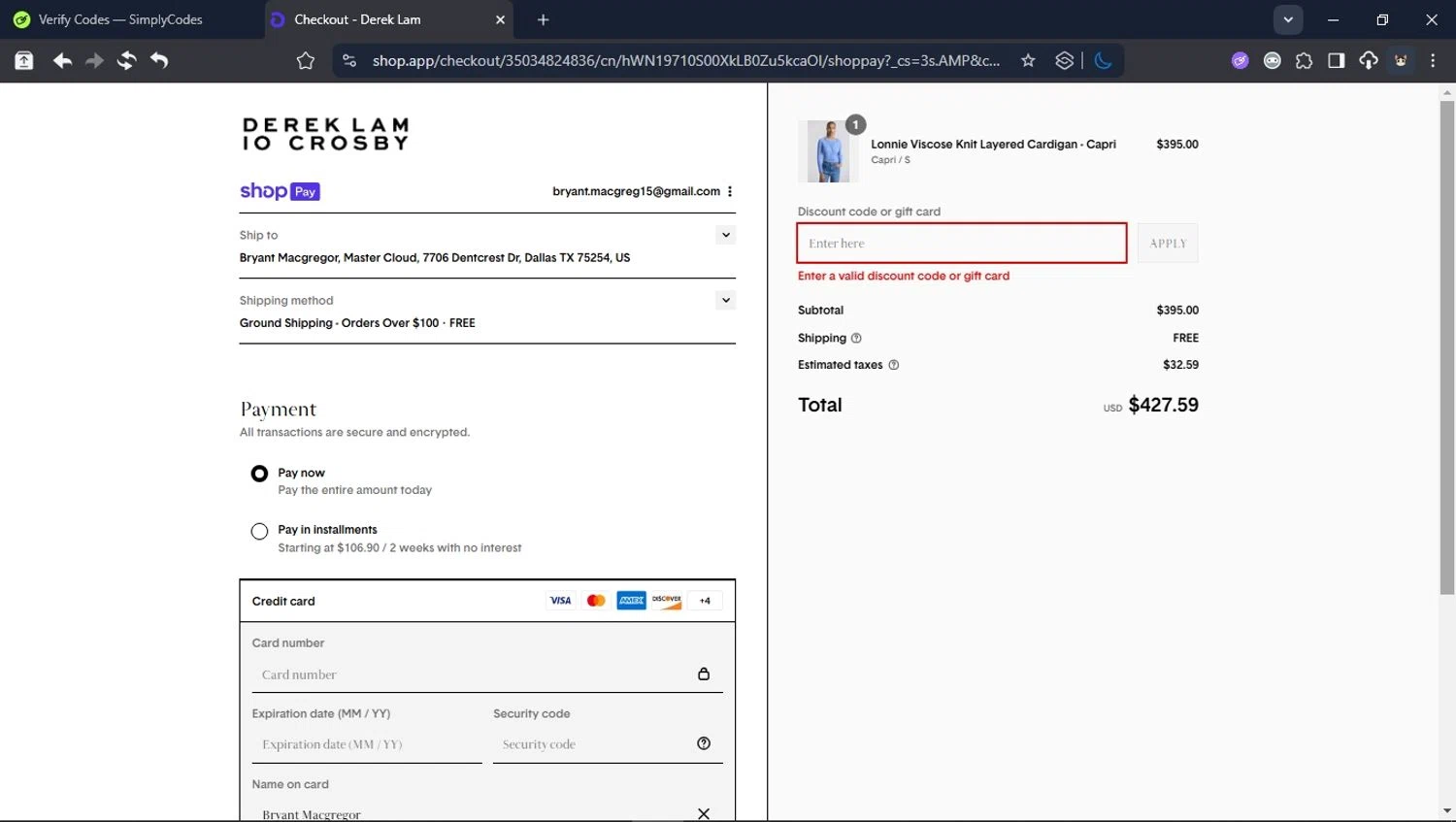
Task: Click the Discover card logo
Action: 667,601
